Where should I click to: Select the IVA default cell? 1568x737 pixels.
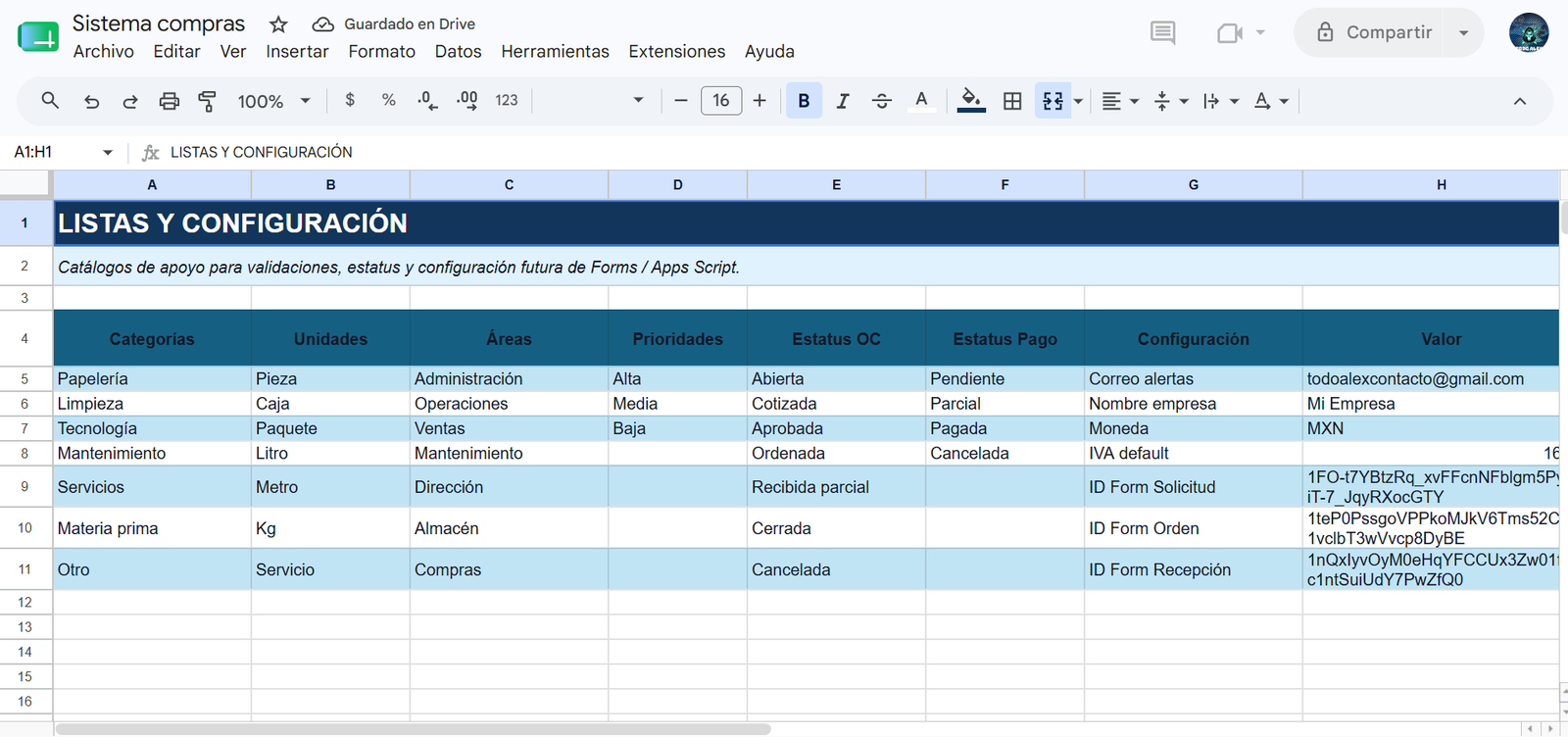coord(1193,453)
